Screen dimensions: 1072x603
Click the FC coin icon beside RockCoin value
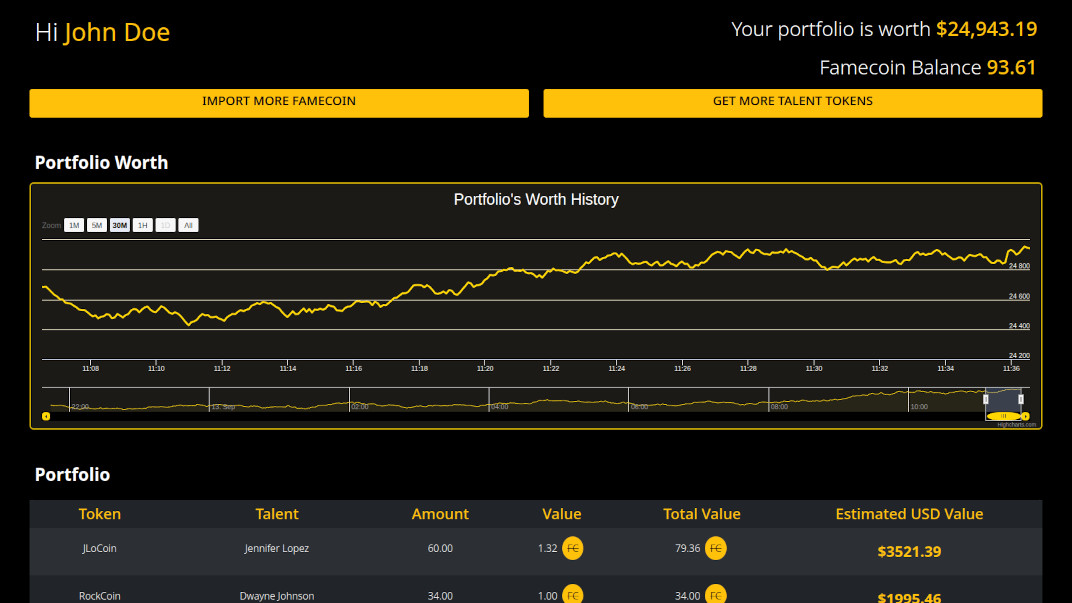pos(575,594)
